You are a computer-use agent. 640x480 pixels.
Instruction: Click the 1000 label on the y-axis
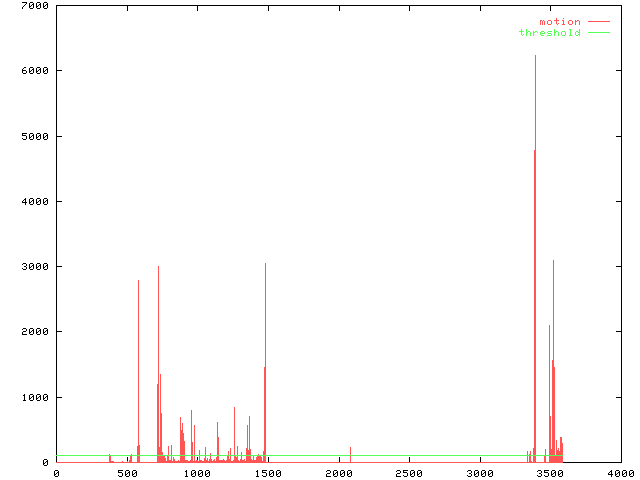[35, 397]
